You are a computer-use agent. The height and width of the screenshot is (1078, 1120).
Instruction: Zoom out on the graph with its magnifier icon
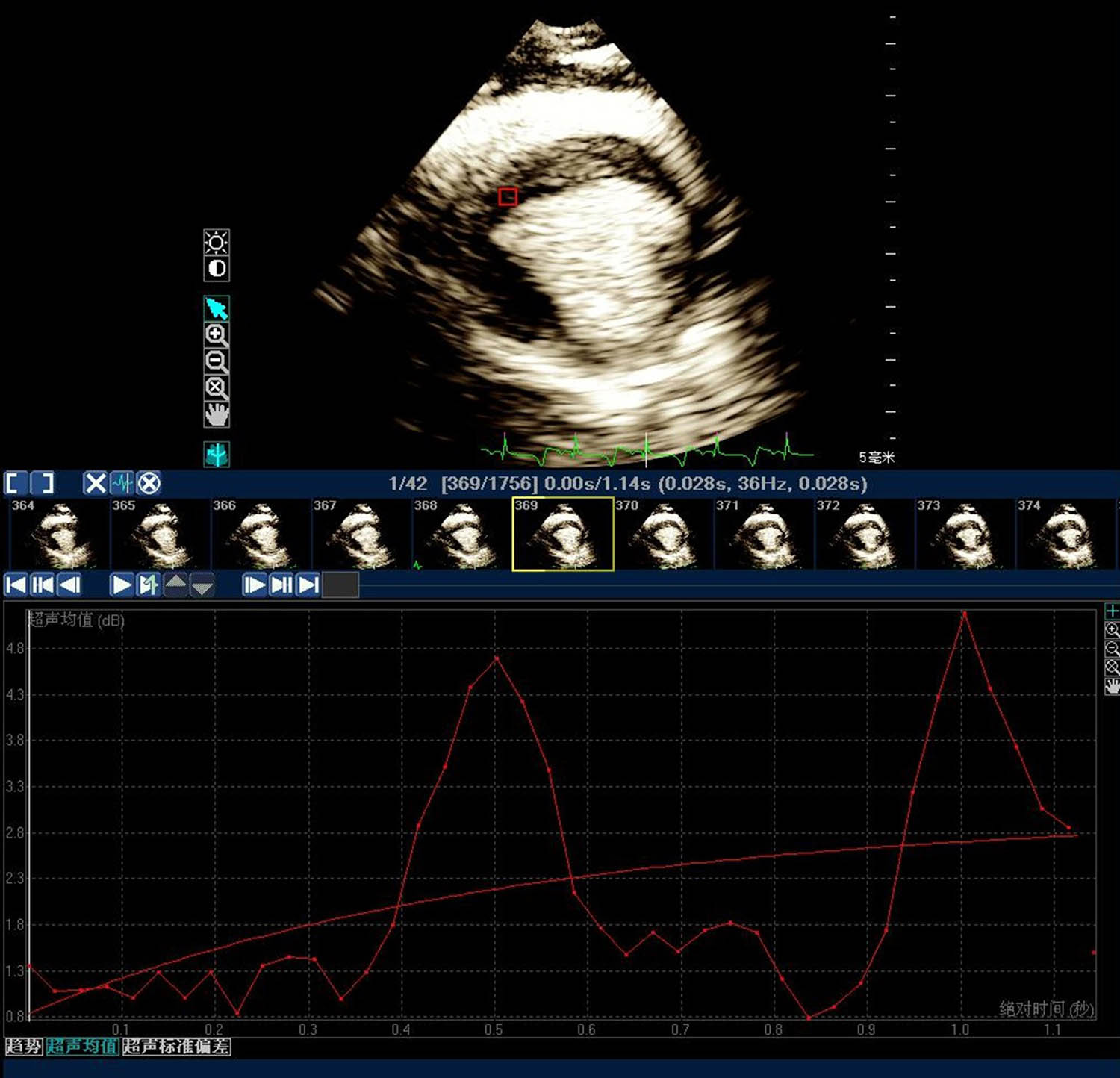pyautogui.click(x=1112, y=649)
